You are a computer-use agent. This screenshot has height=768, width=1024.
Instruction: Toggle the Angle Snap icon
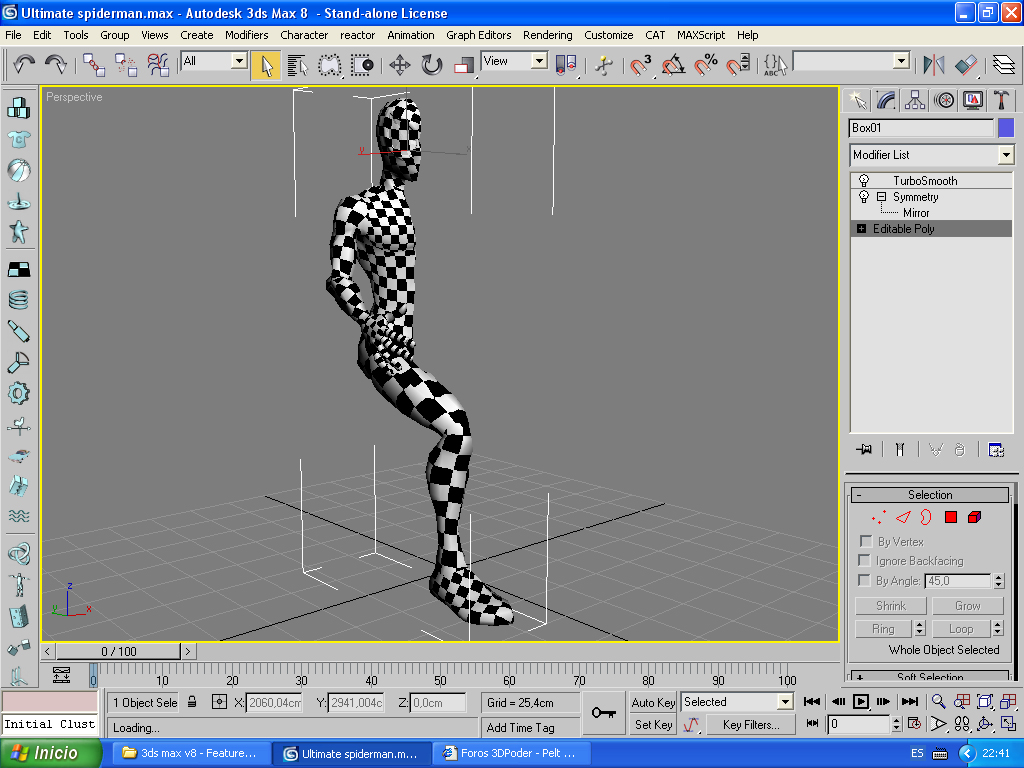[673, 65]
